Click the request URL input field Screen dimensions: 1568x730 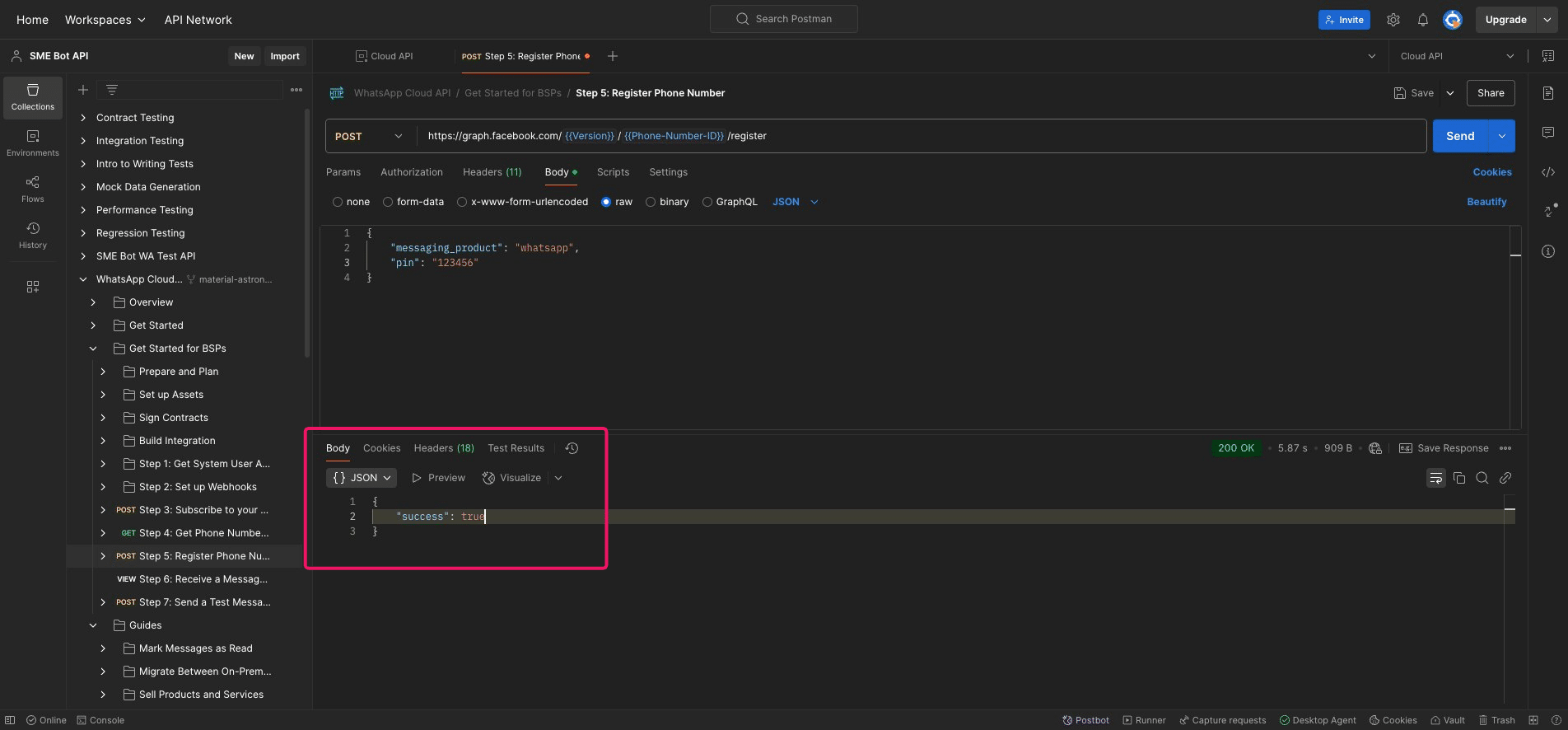pos(922,136)
